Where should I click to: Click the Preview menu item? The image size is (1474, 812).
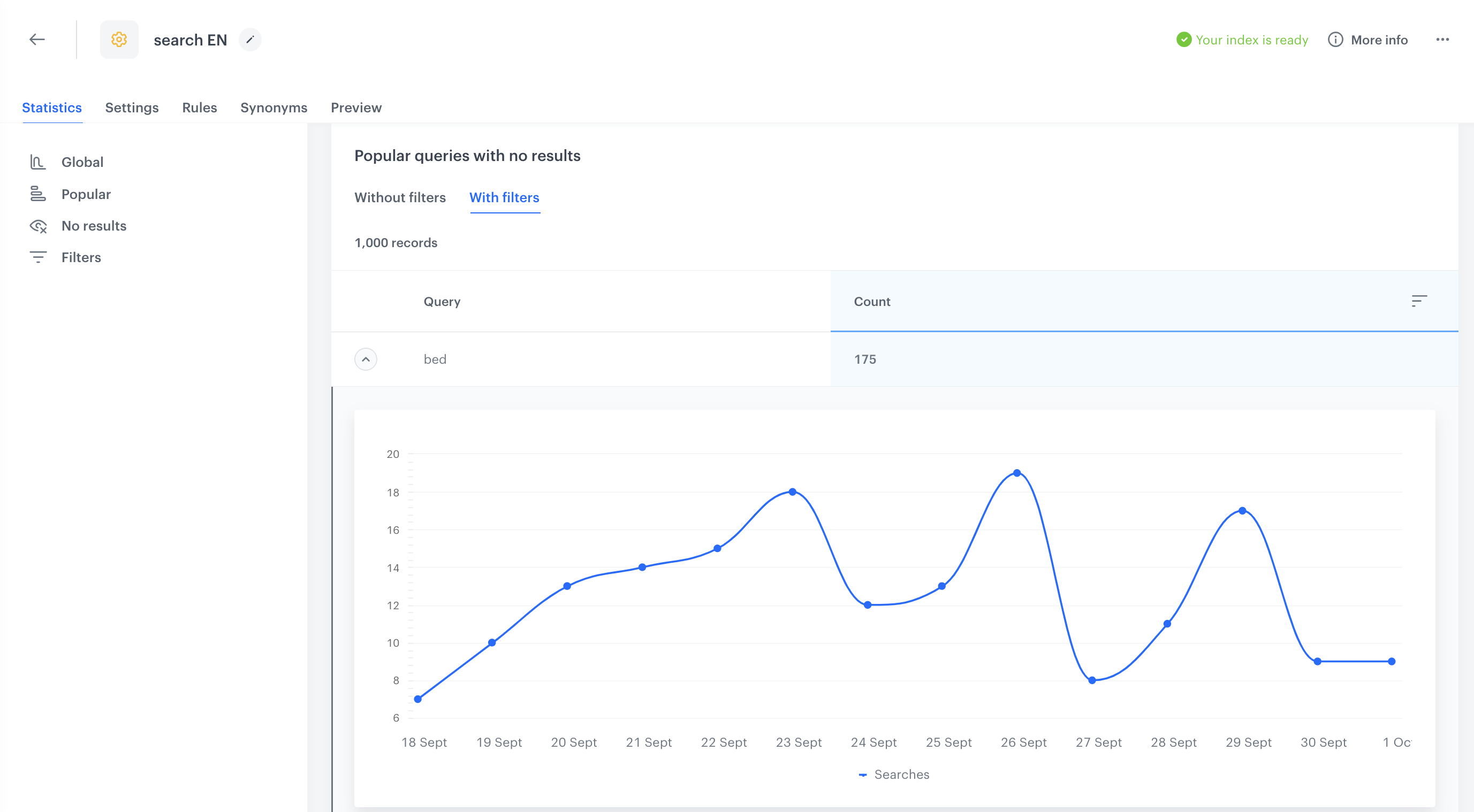pos(356,107)
